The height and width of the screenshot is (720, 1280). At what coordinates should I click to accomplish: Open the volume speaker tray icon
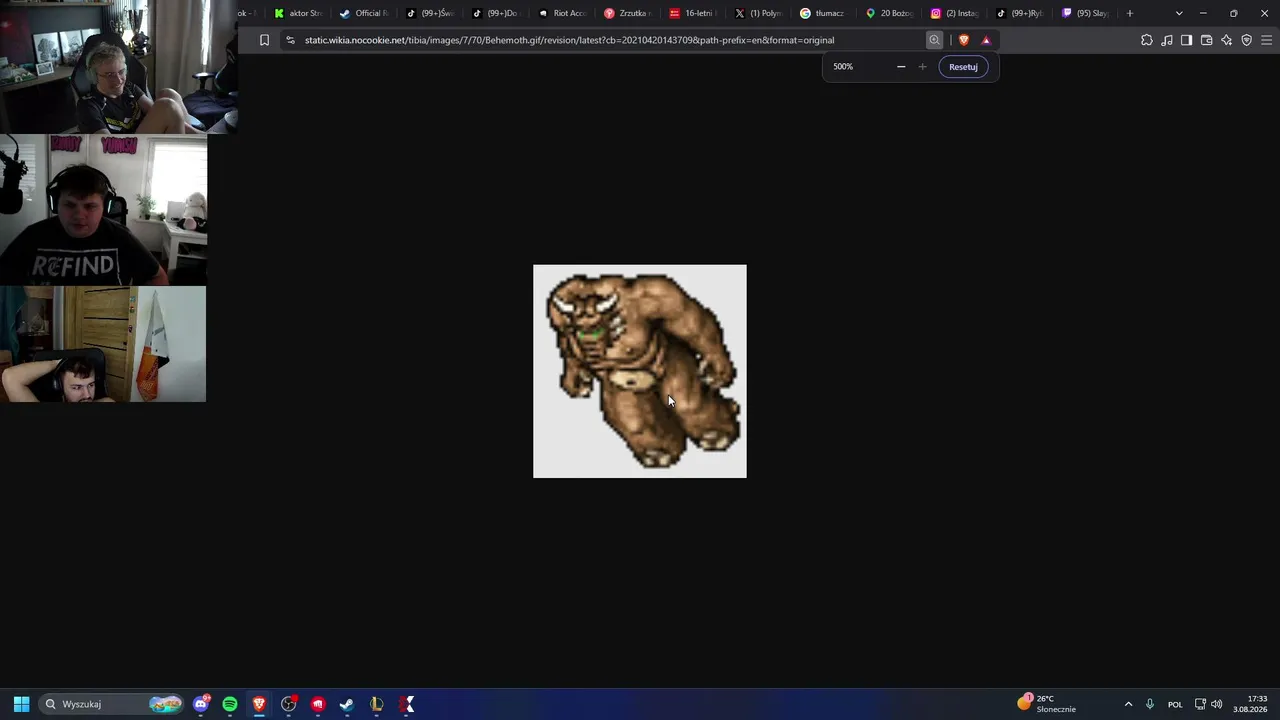point(1216,704)
